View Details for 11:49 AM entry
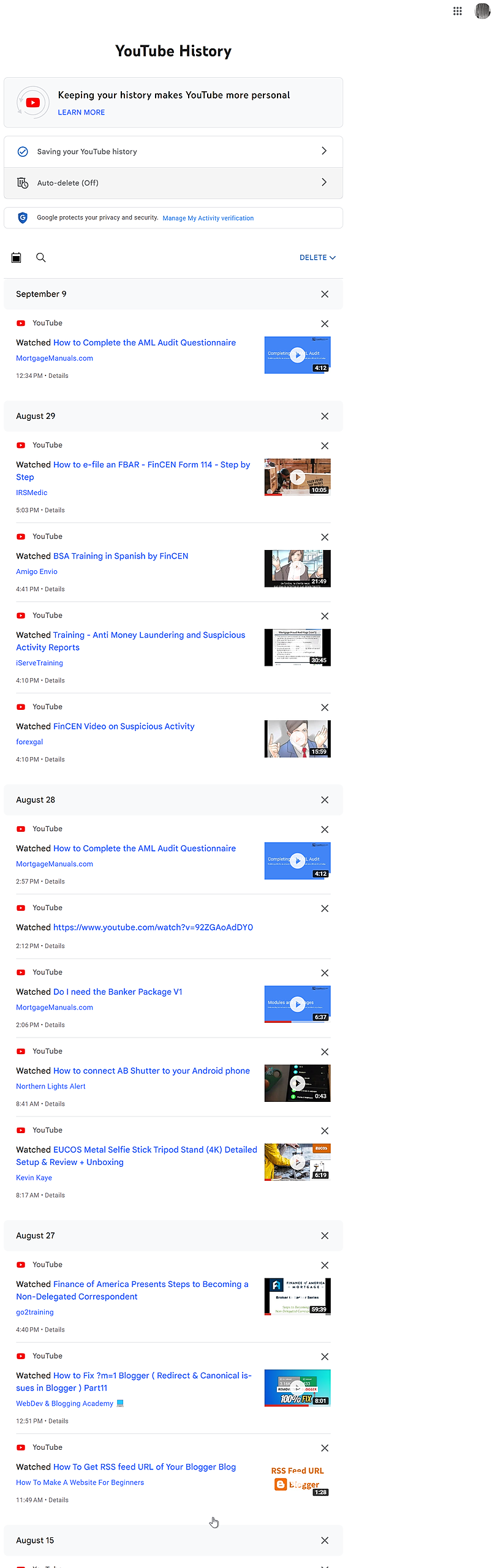The width and height of the screenshot is (495, 1568). (x=58, y=1500)
